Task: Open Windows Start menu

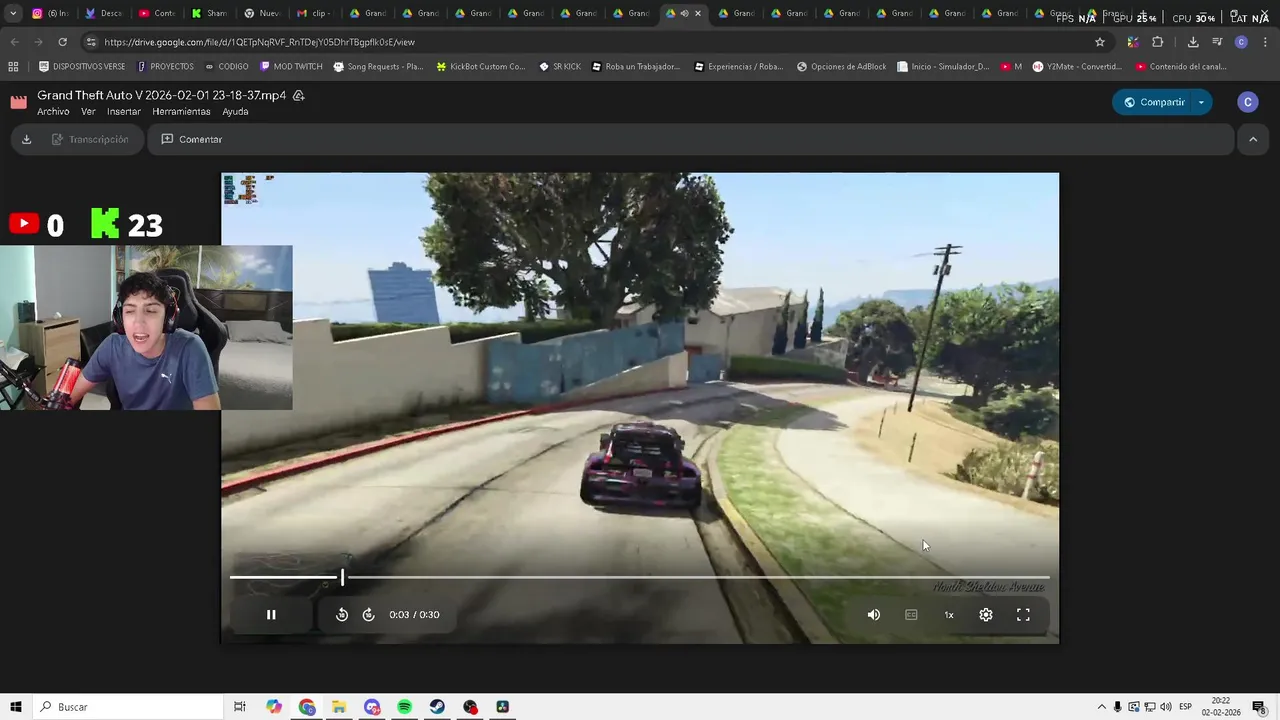Action: [15, 707]
